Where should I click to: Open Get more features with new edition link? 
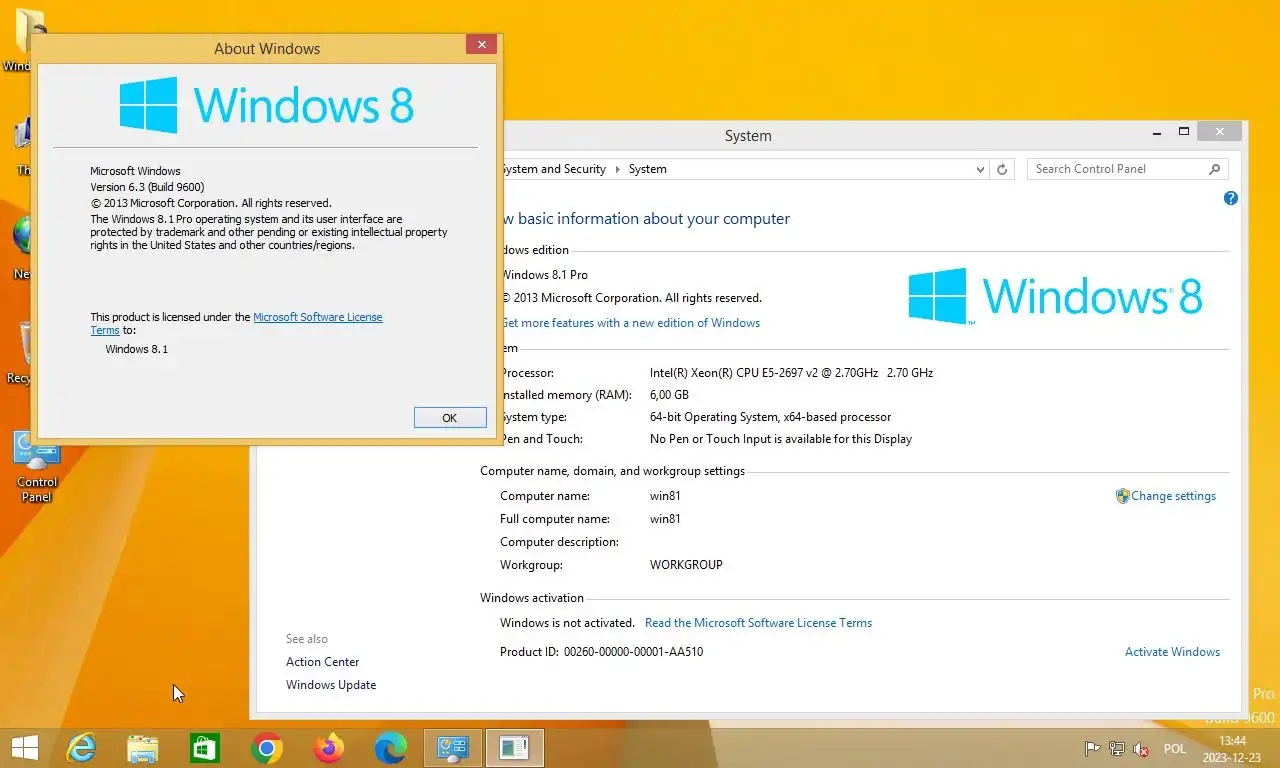[630, 323]
